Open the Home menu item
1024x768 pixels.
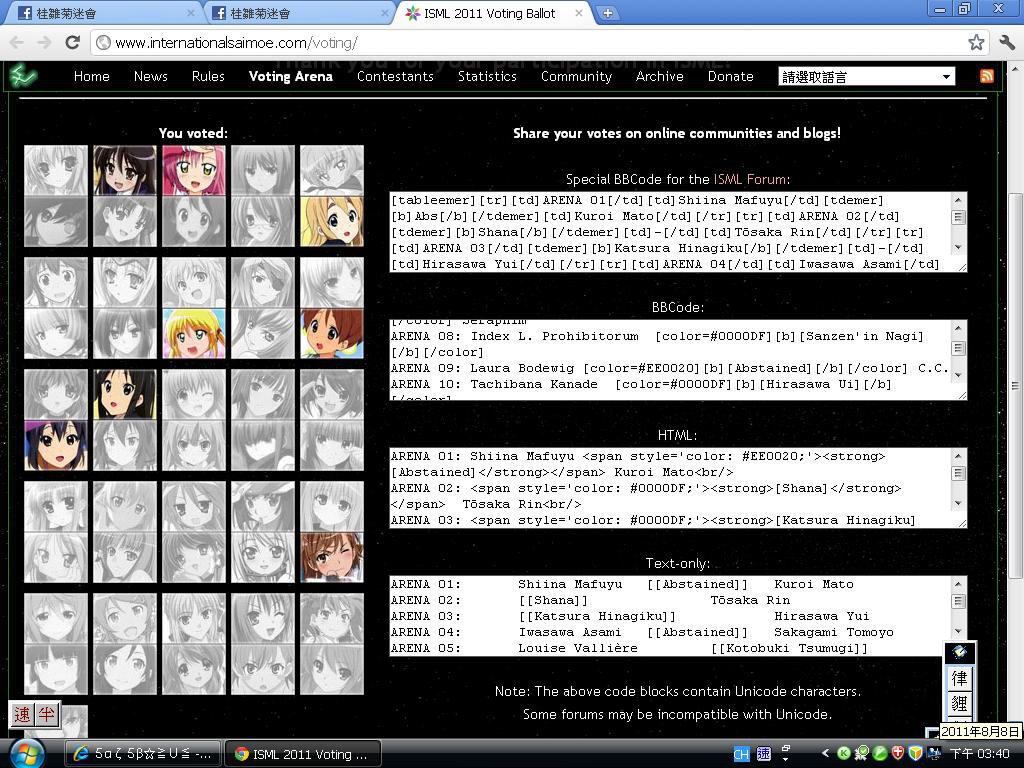pos(91,76)
